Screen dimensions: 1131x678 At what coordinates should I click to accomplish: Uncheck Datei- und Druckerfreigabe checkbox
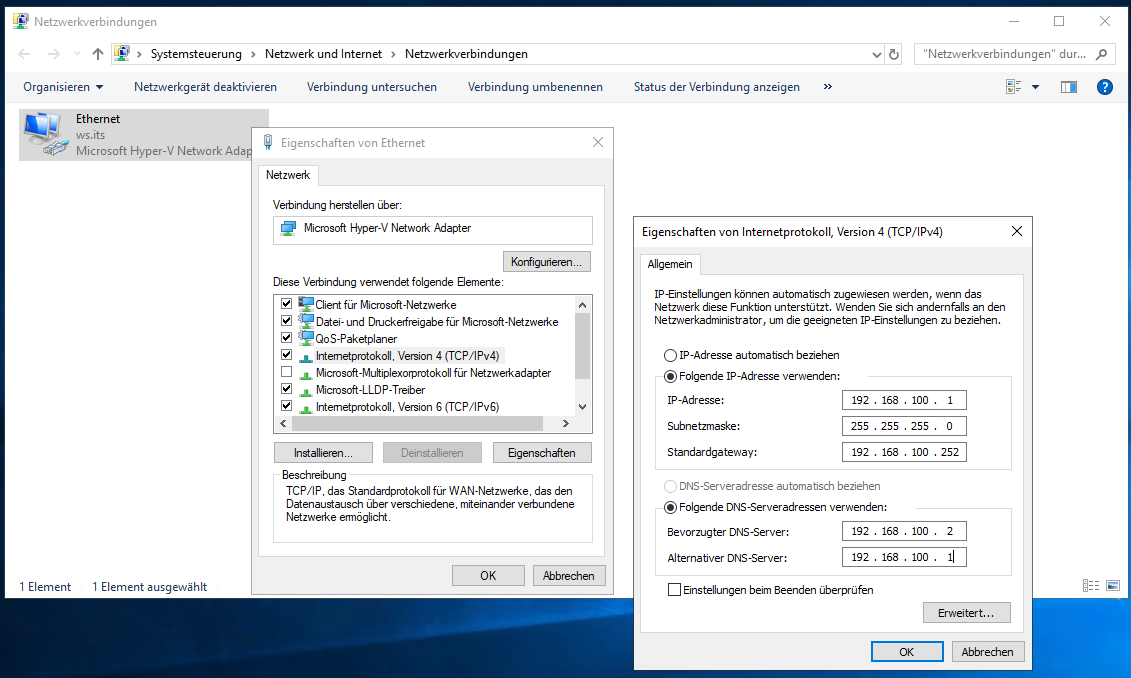pyautogui.click(x=286, y=320)
